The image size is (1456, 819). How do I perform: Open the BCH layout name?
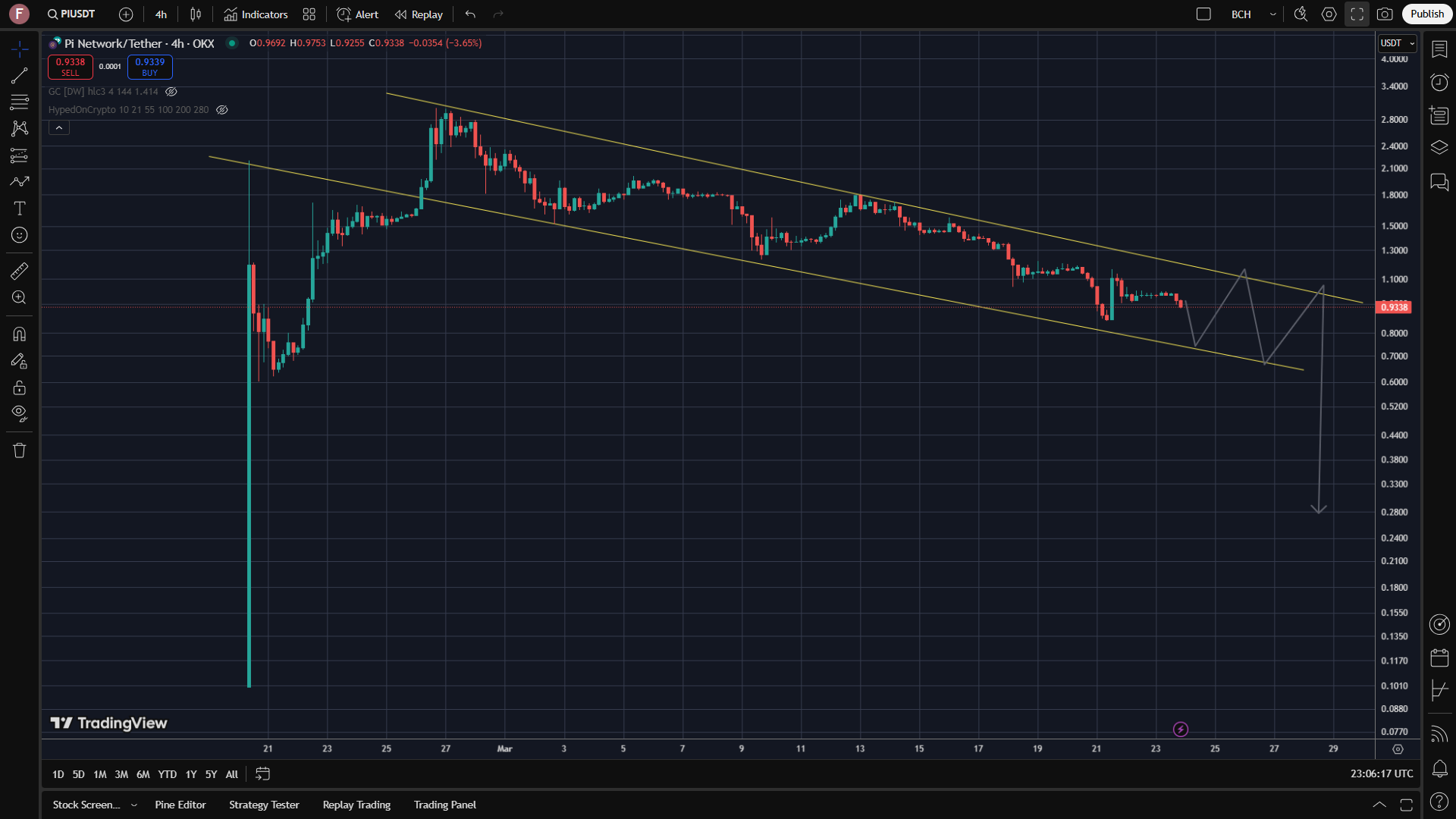click(1241, 14)
